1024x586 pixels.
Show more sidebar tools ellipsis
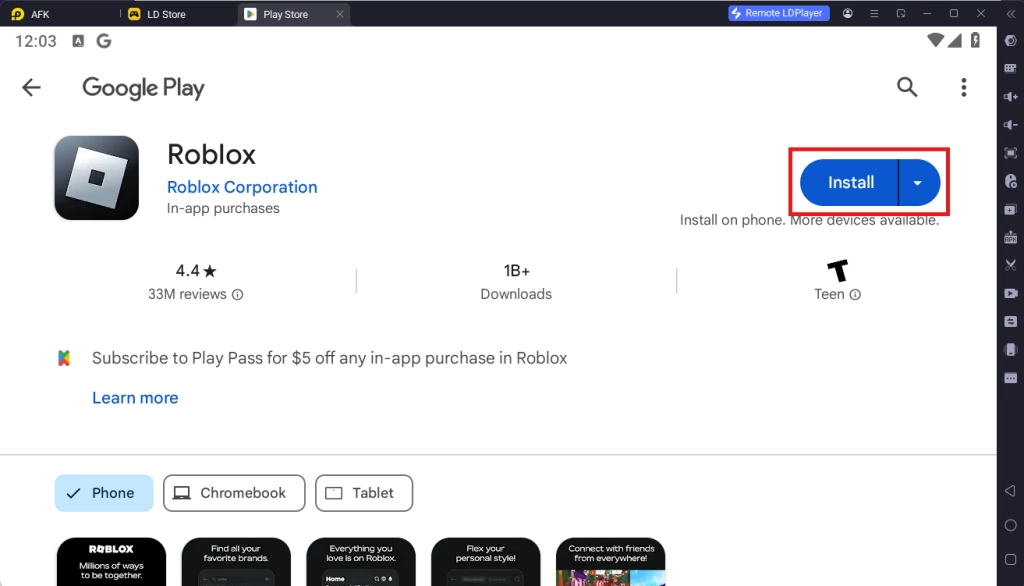pyautogui.click(x=1010, y=378)
